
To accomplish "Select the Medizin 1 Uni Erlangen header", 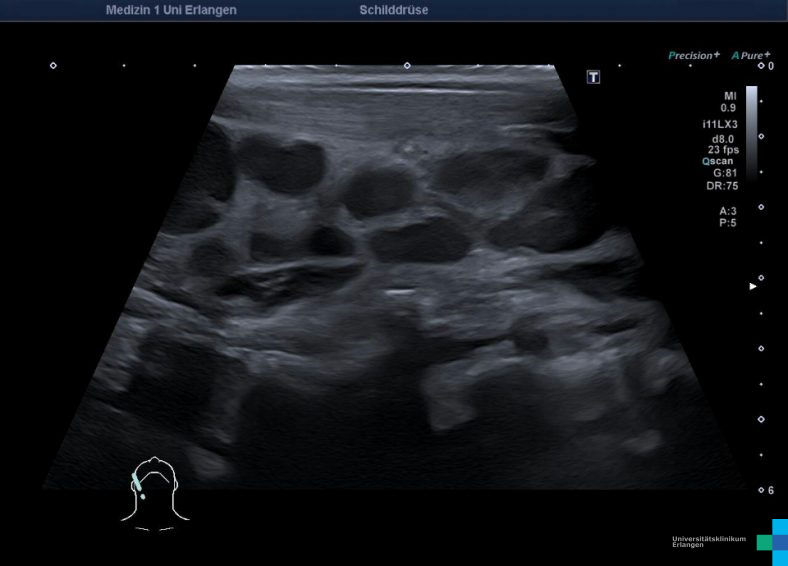I will pyautogui.click(x=171, y=10).
